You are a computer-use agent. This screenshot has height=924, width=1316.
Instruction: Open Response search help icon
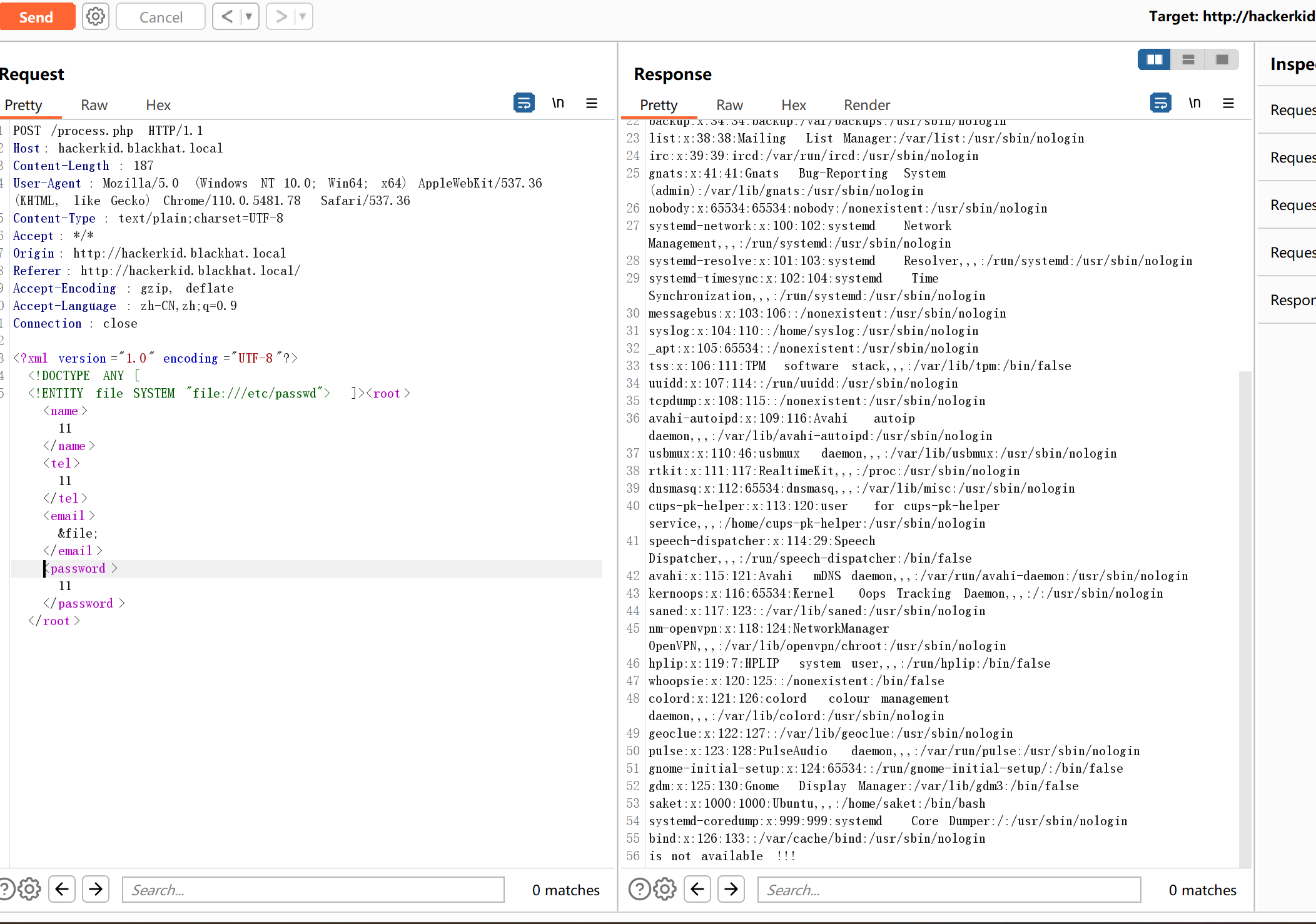point(639,889)
